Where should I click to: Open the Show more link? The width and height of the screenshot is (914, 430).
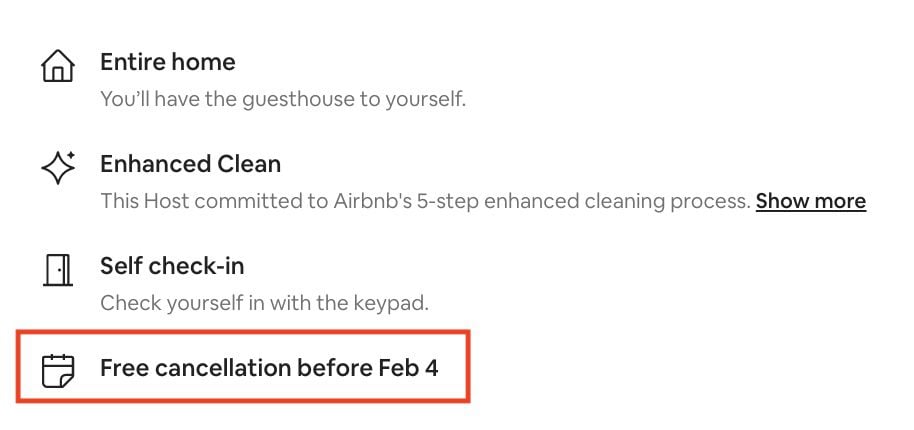(x=811, y=202)
